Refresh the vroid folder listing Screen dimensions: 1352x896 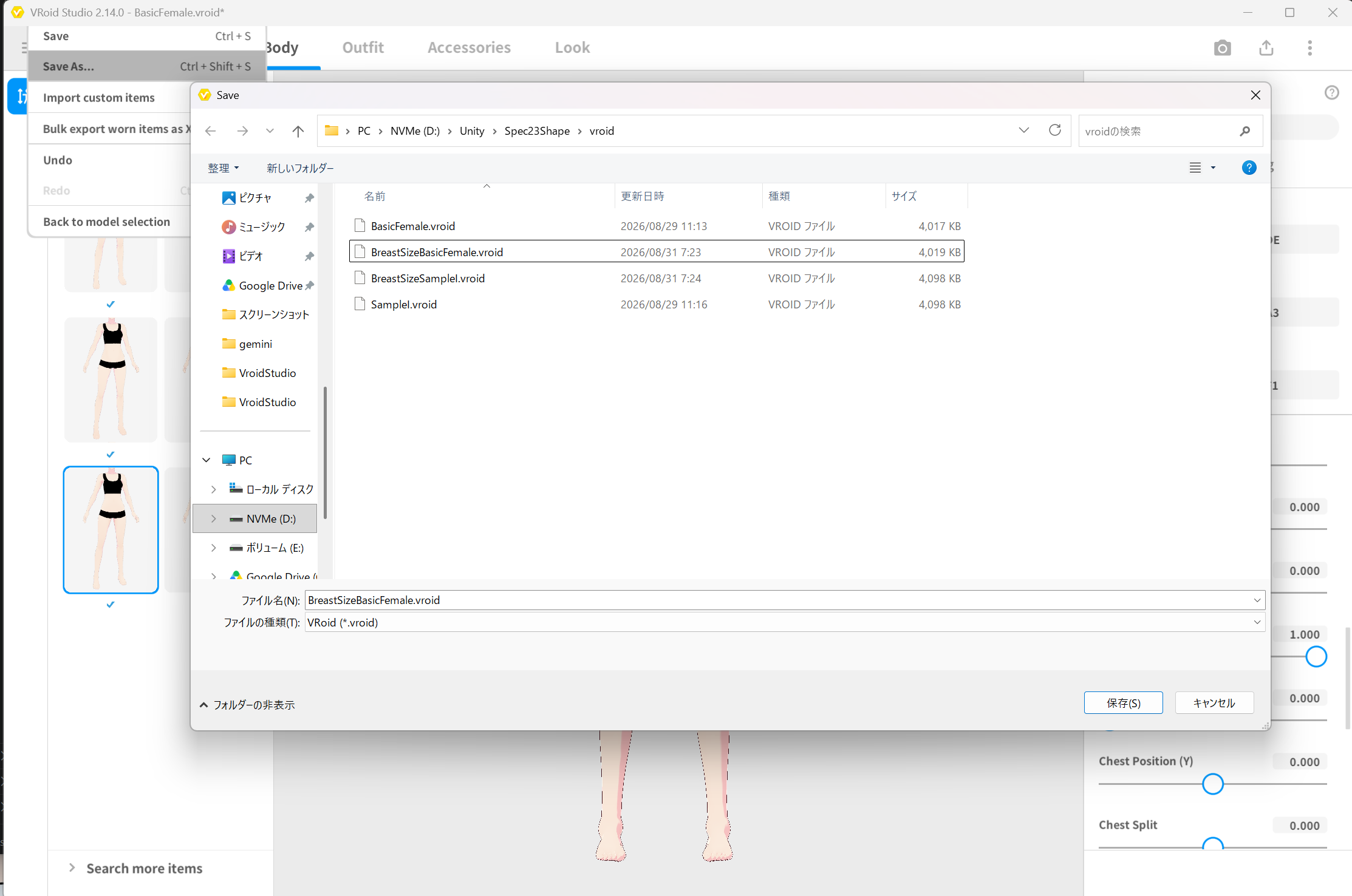[x=1055, y=131]
